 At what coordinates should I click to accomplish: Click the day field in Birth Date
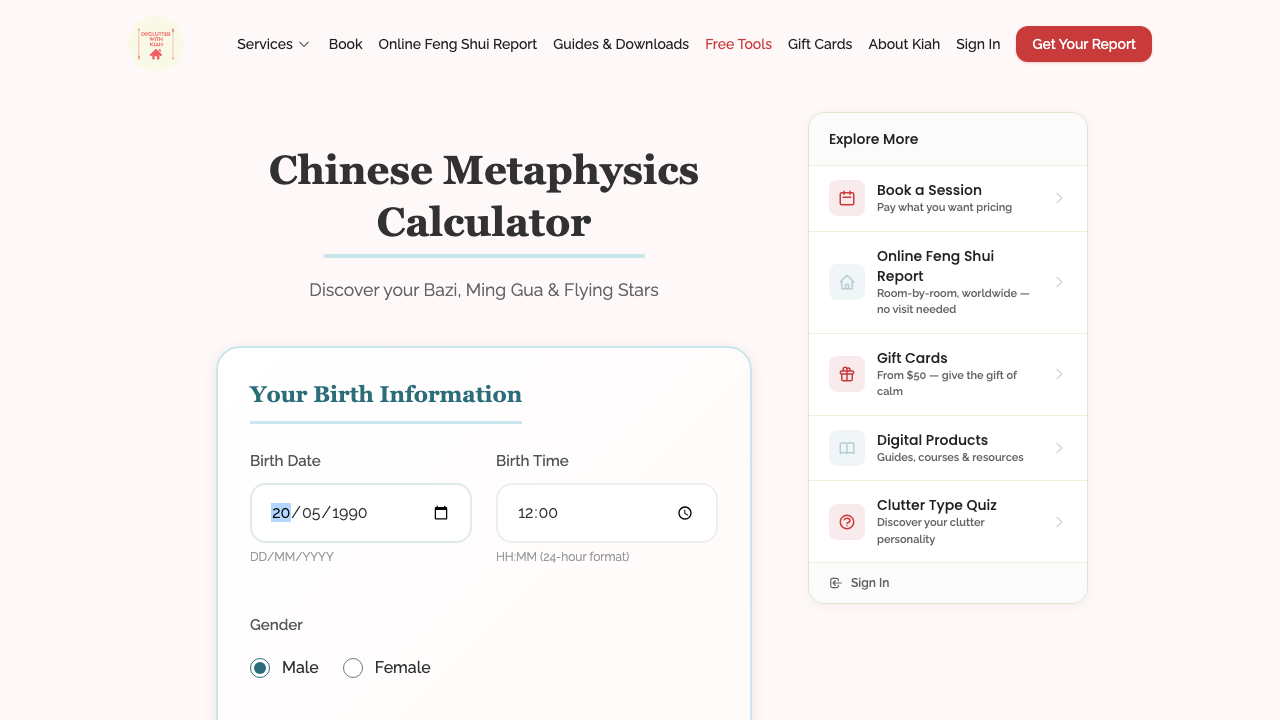(x=281, y=513)
